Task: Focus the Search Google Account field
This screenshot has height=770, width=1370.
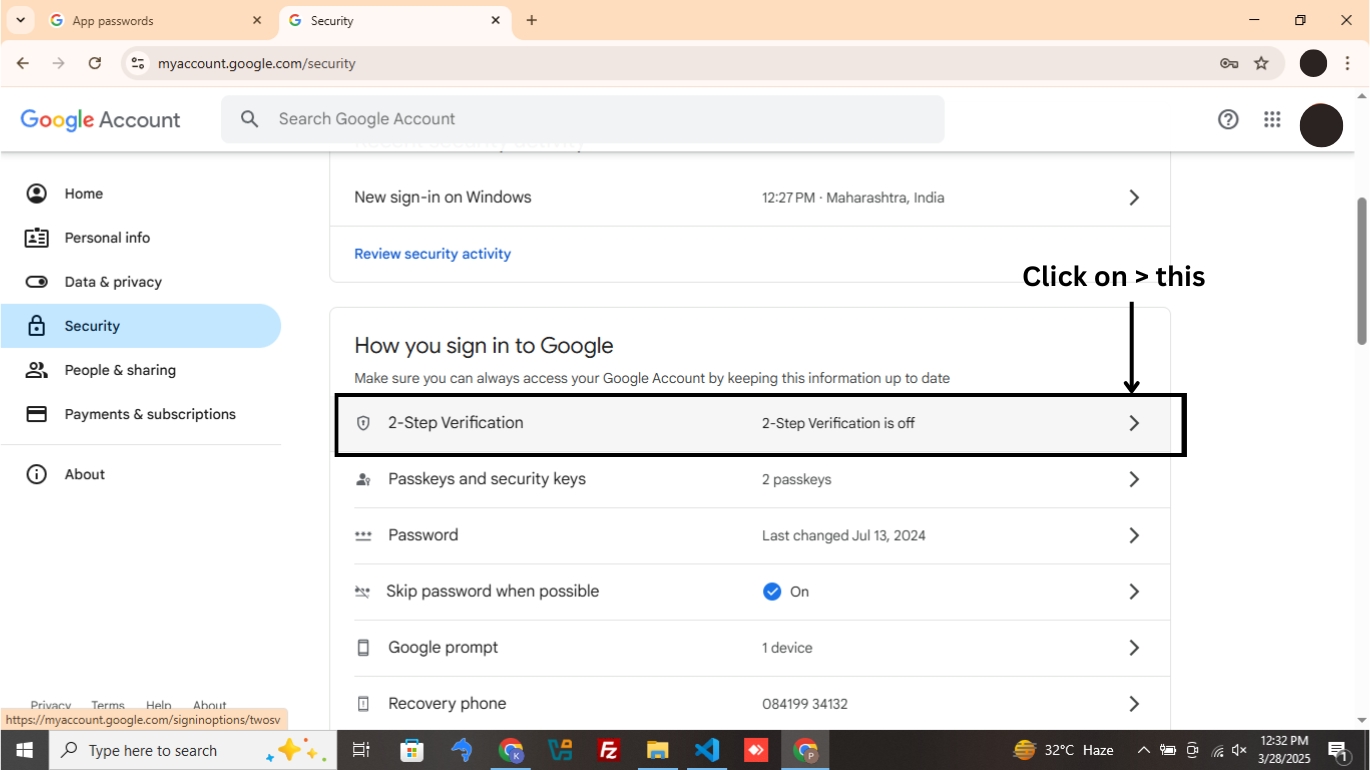Action: 583,119
